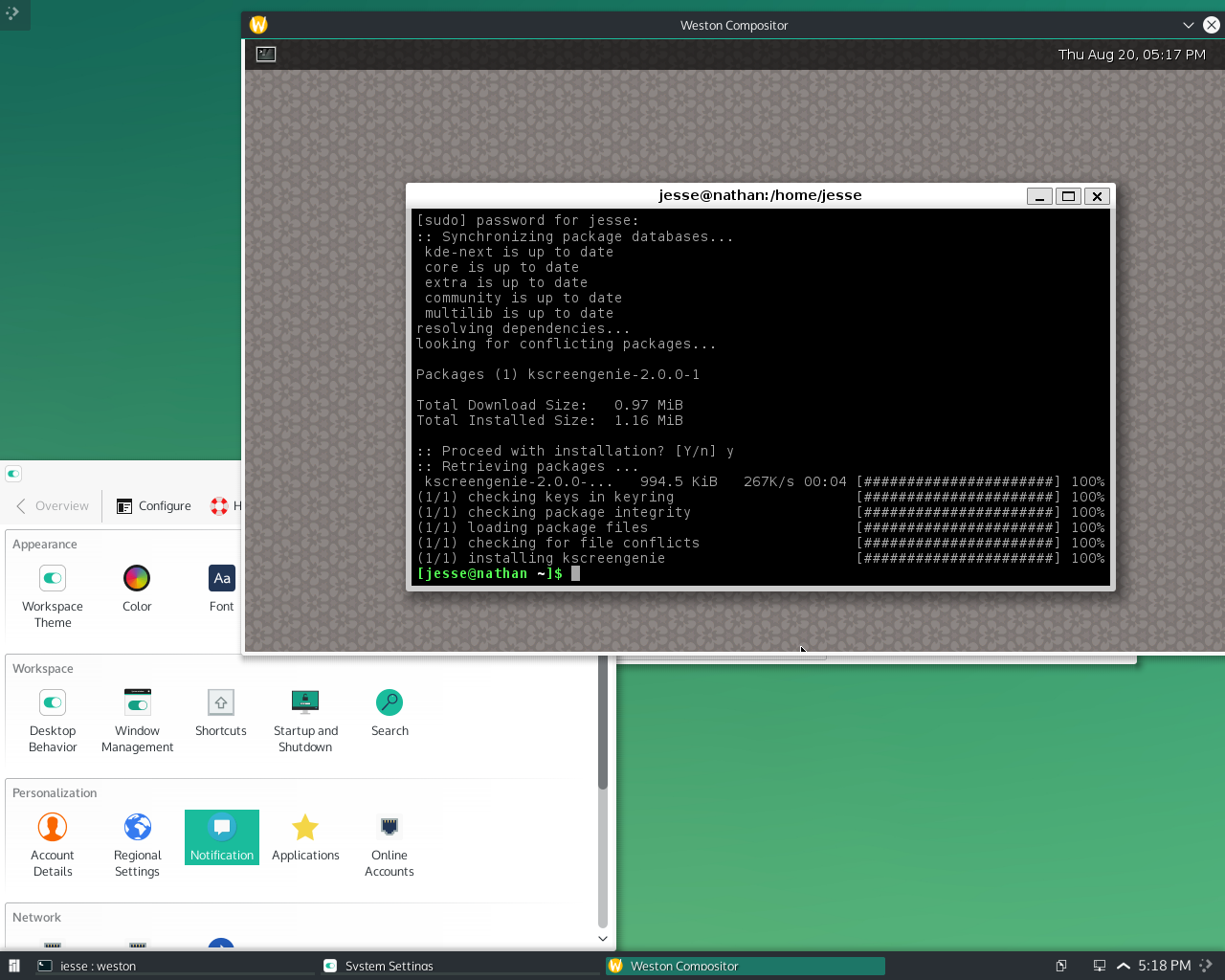
Task: Click the terminal title jesse@nathan:/home/jesse
Action: (760, 195)
